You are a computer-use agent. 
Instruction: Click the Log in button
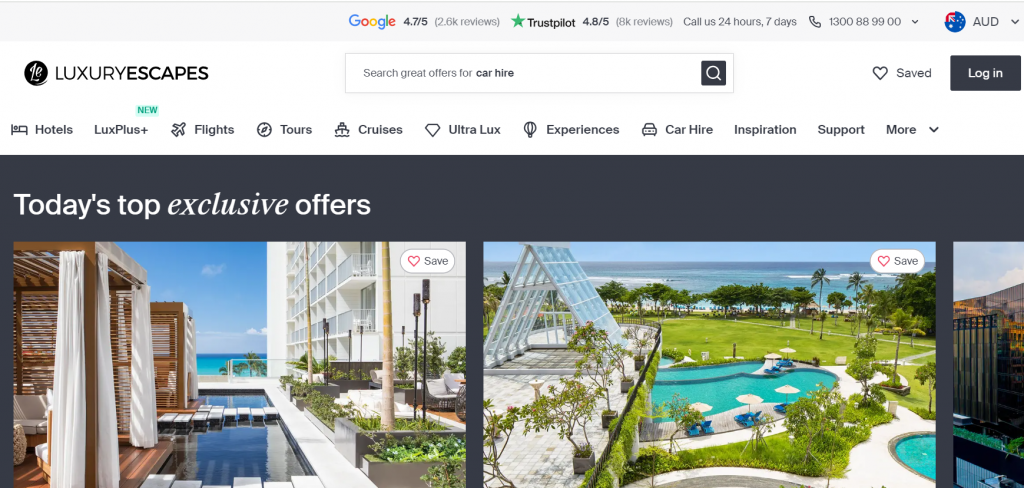[x=985, y=73]
